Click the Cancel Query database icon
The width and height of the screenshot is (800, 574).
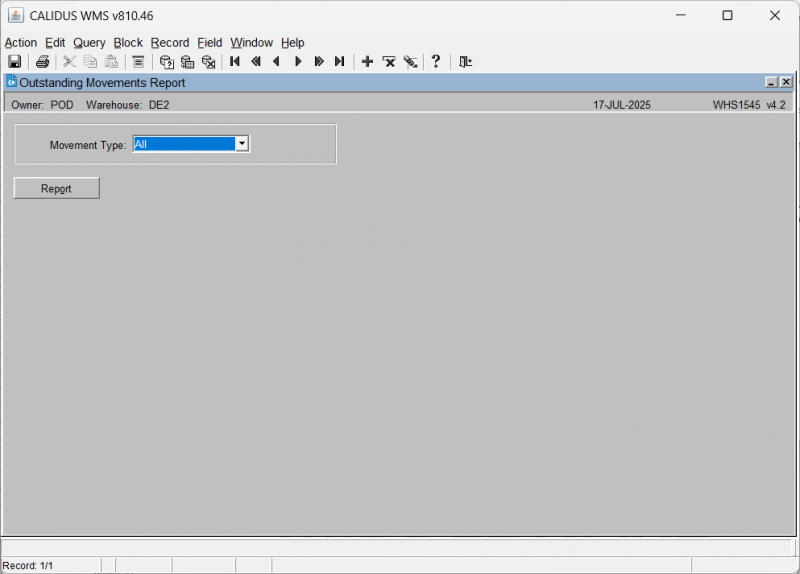point(208,62)
